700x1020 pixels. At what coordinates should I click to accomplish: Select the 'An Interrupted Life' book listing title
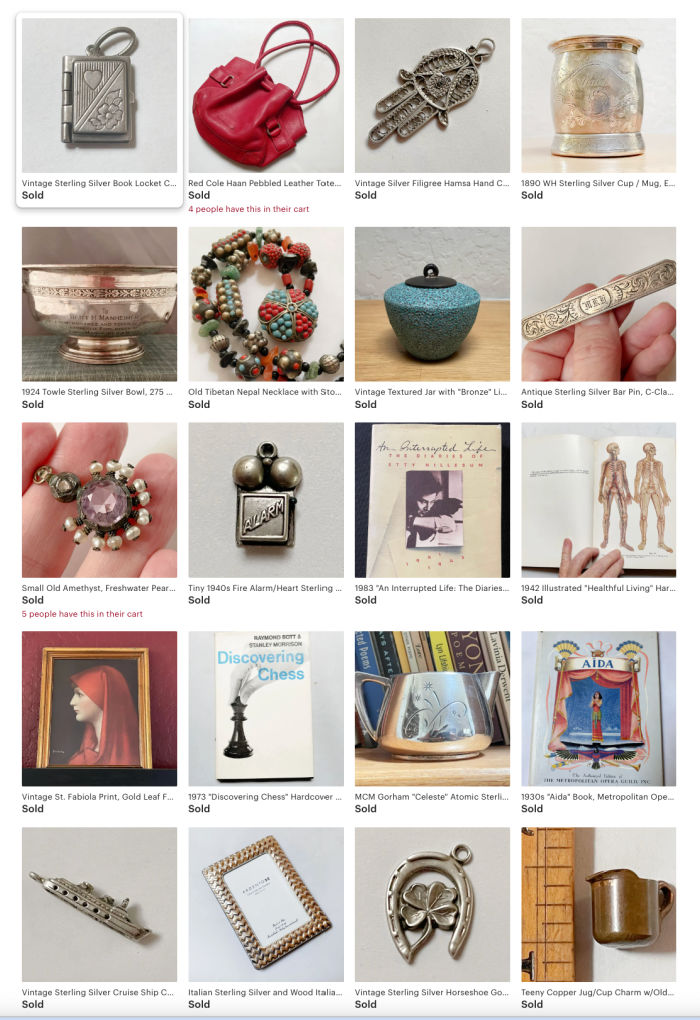[x=432, y=588]
